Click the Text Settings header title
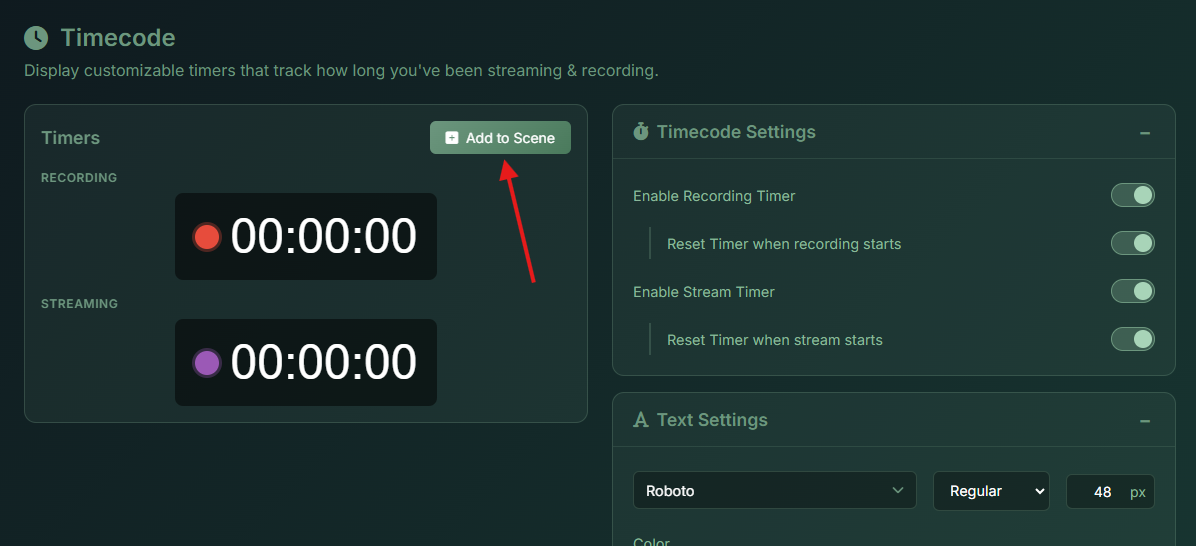 pos(712,420)
